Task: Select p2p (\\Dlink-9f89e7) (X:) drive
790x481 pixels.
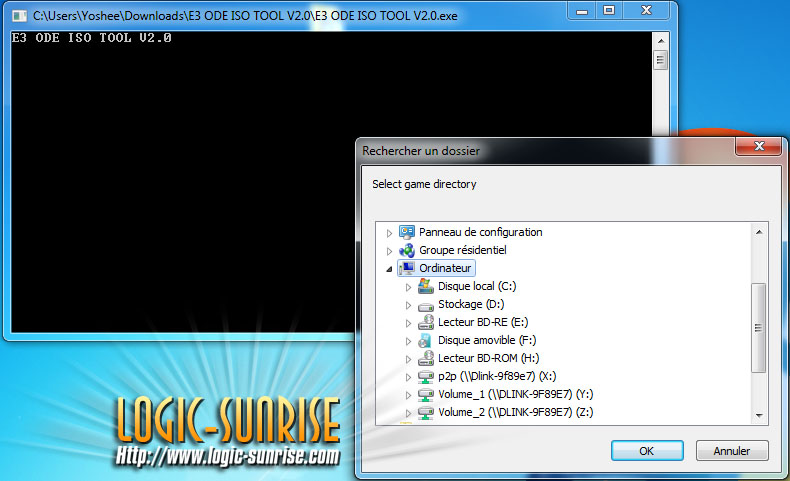Action: click(x=497, y=376)
